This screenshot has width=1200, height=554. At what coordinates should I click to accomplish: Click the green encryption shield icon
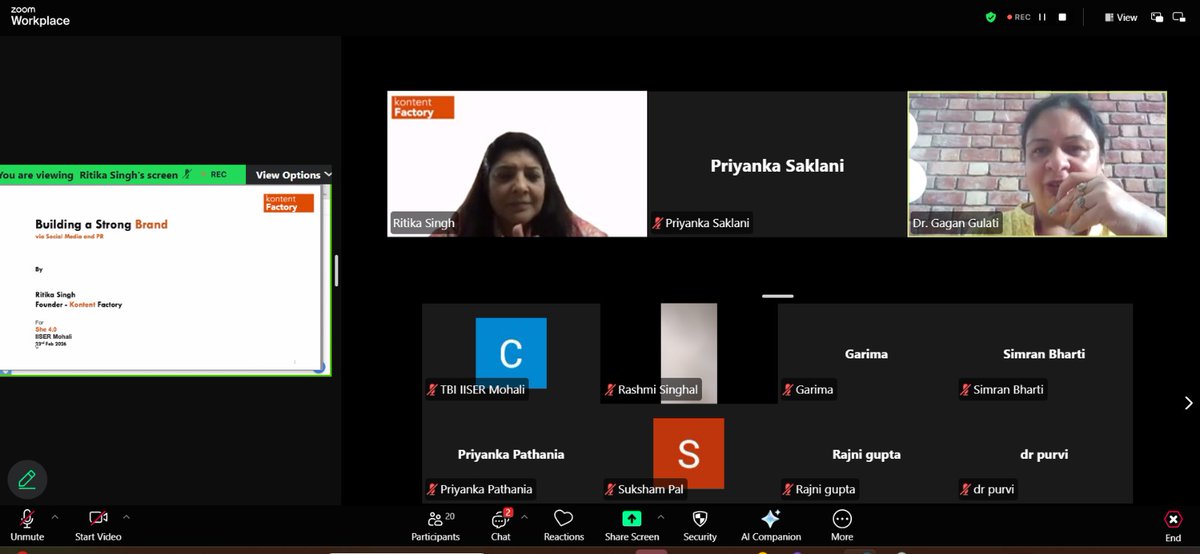coord(991,17)
